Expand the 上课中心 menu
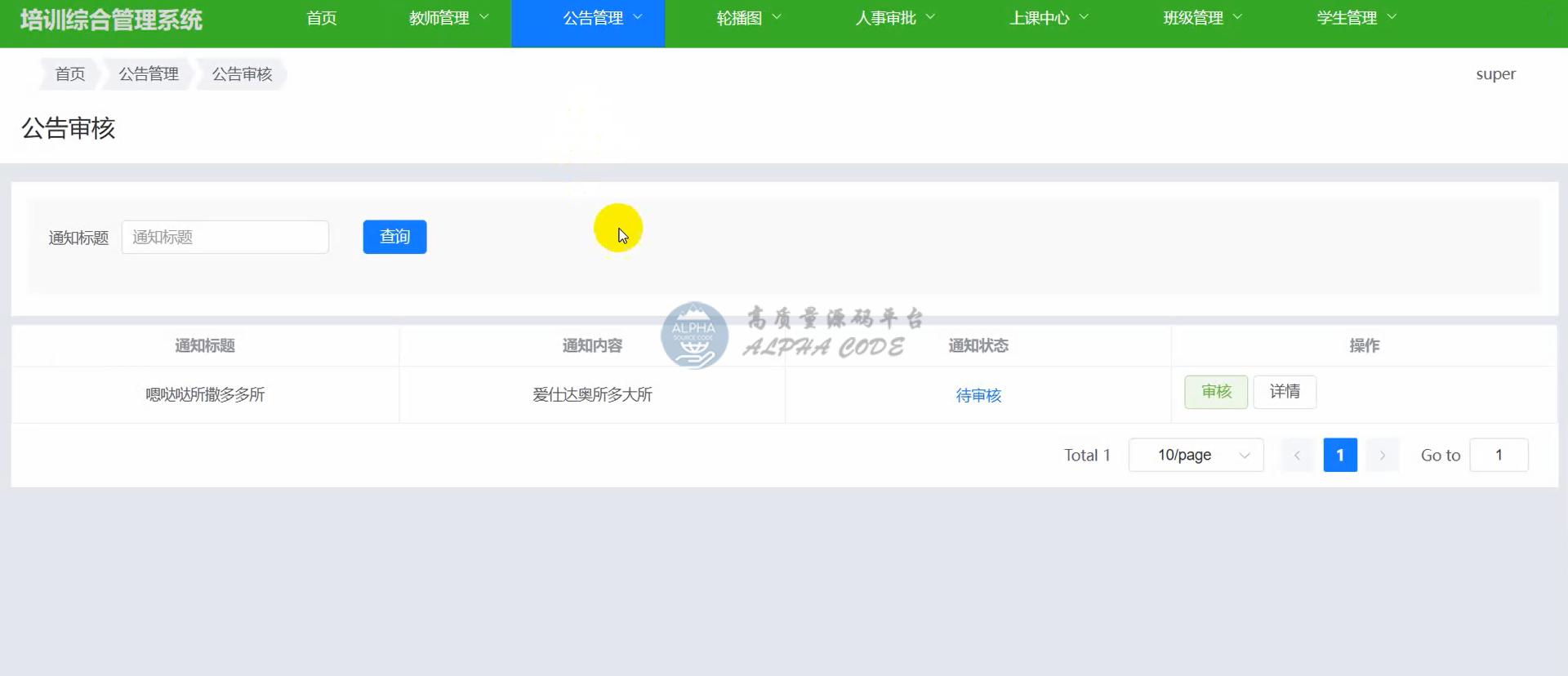Viewport: 1568px width, 676px height. click(x=1048, y=18)
